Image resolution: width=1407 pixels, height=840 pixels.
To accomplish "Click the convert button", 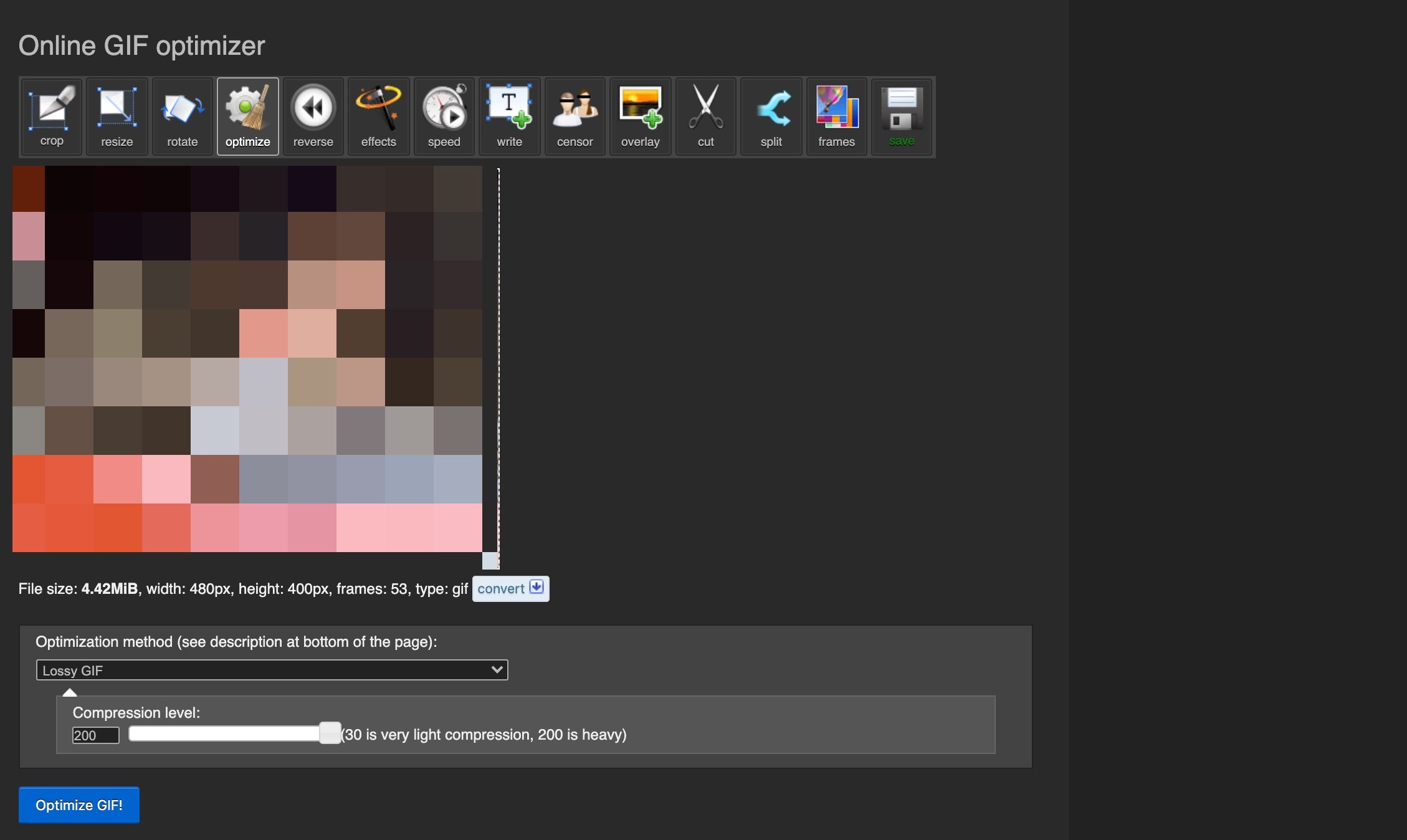I will pyautogui.click(x=510, y=589).
